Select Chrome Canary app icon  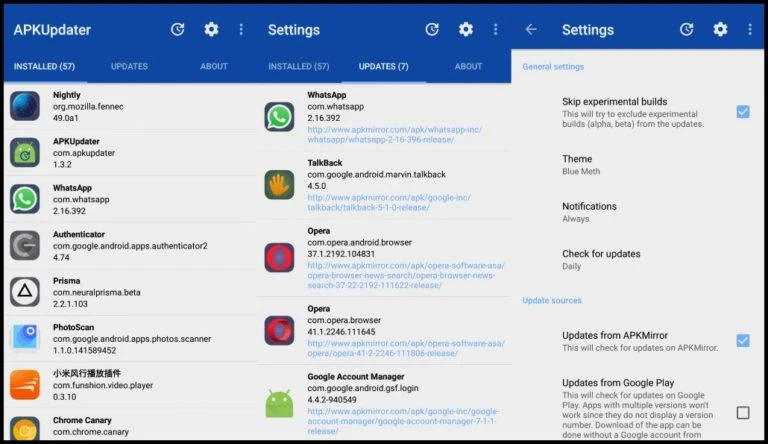click(24, 428)
